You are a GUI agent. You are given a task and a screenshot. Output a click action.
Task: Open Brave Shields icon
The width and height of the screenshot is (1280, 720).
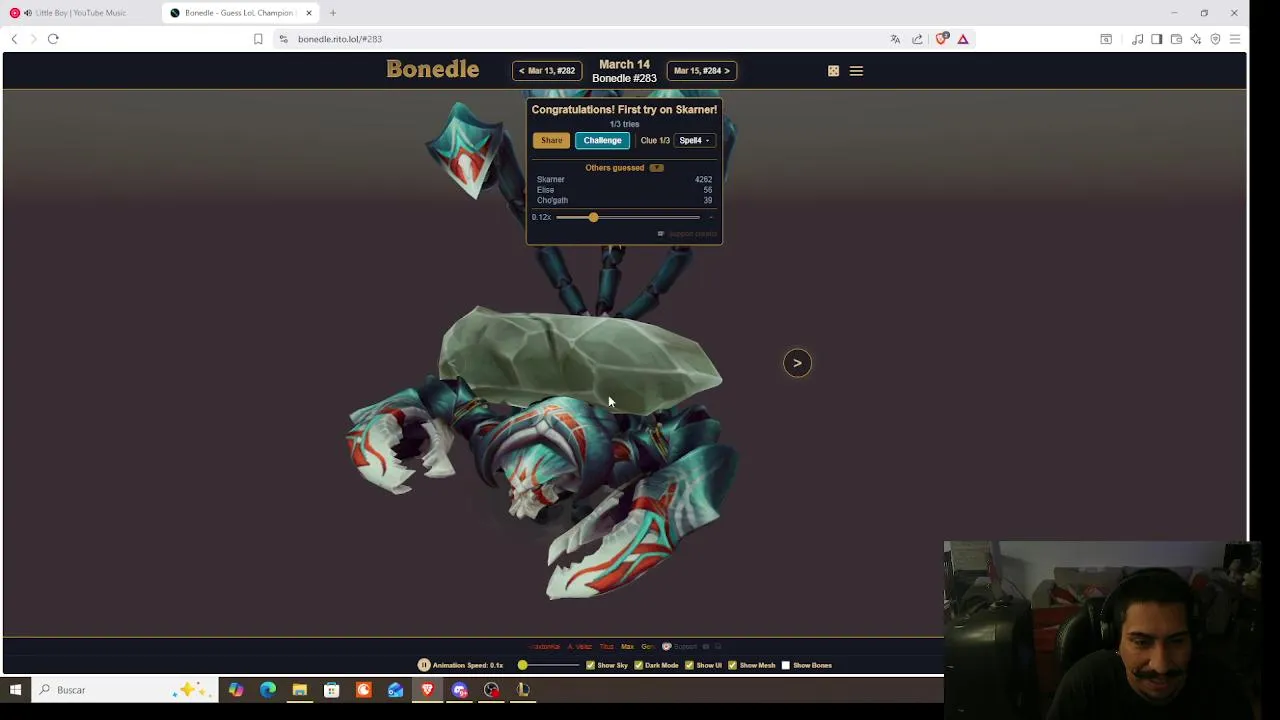click(x=941, y=39)
